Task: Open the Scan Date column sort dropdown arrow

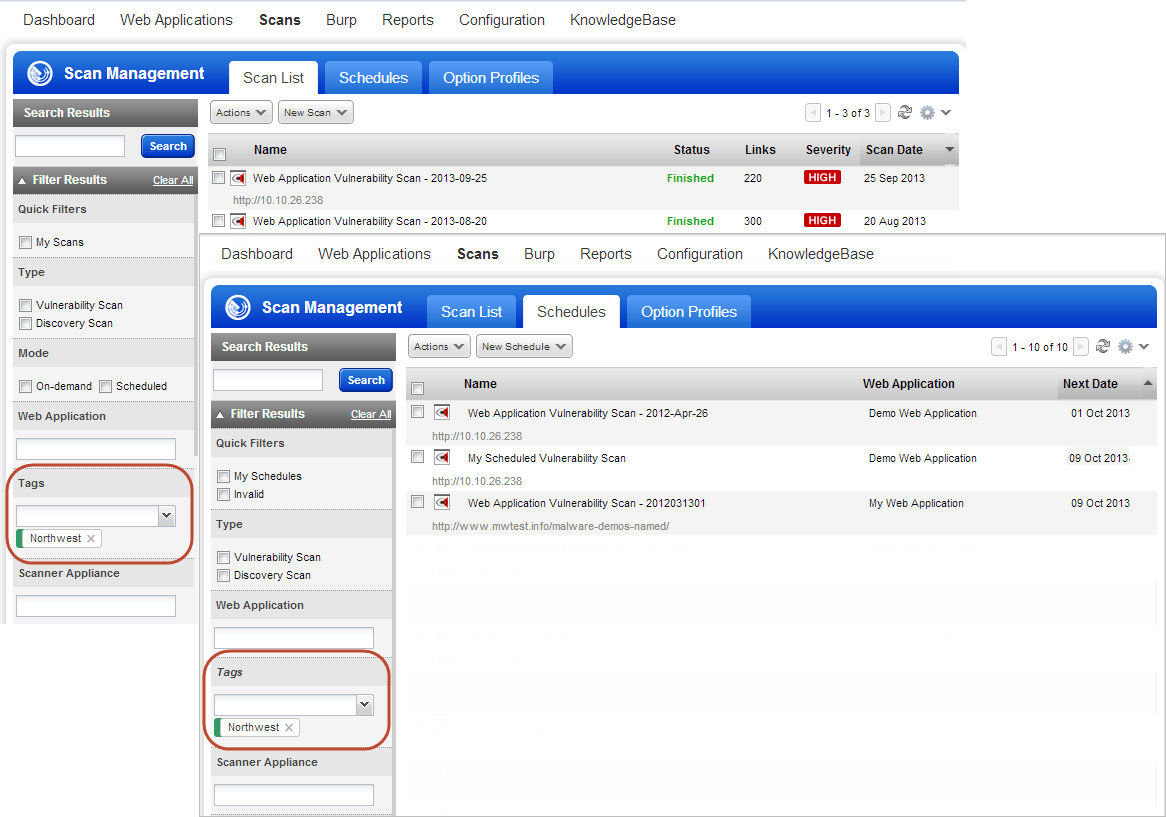Action: tap(950, 149)
